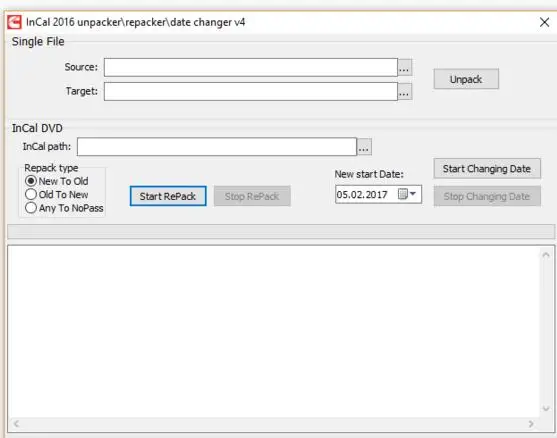Click the progress bar above the log
The image size is (557, 438).
point(281,232)
